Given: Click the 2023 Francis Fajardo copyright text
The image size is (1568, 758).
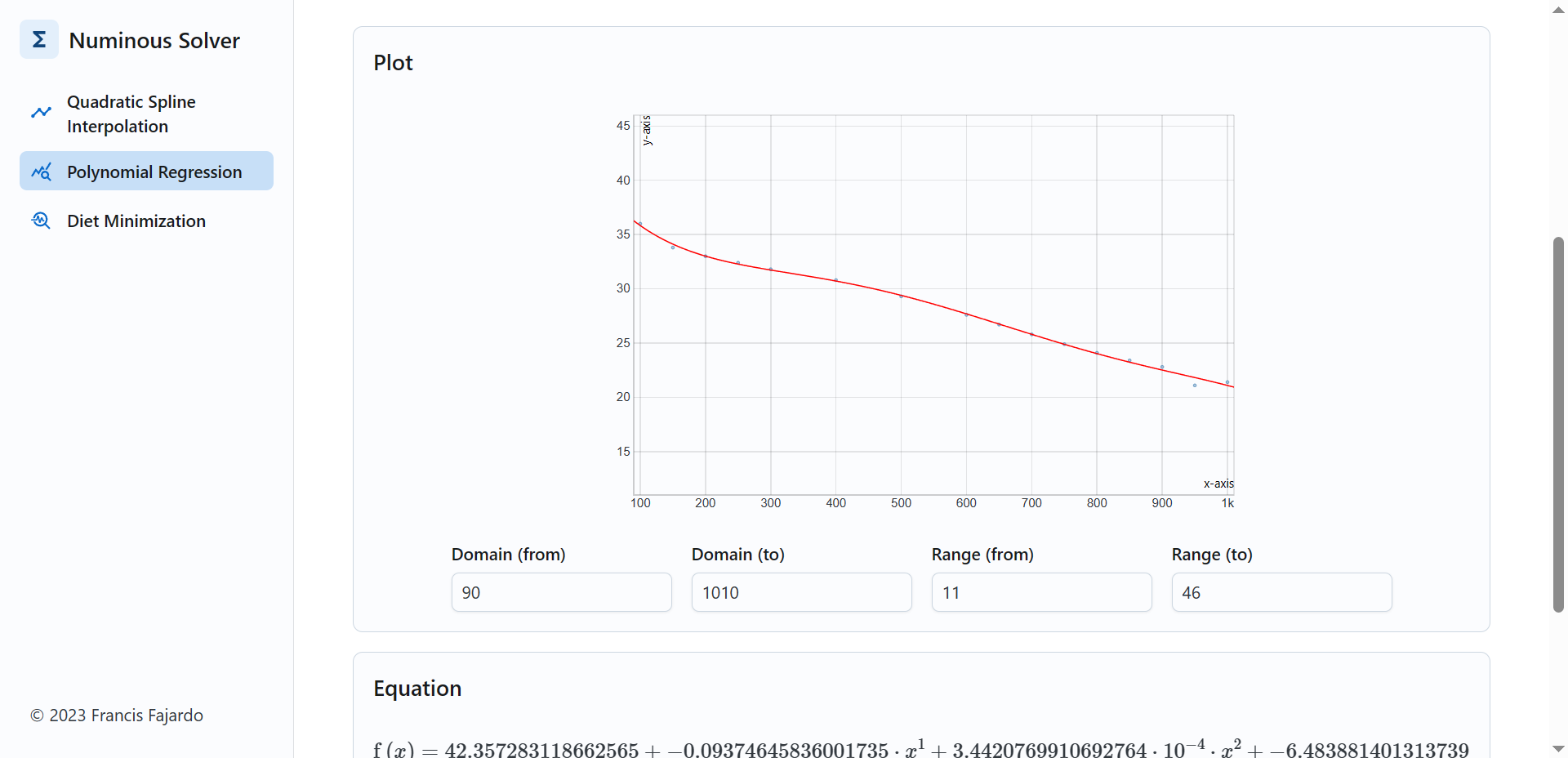Looking at the screenshot, I should coord(116,716).
